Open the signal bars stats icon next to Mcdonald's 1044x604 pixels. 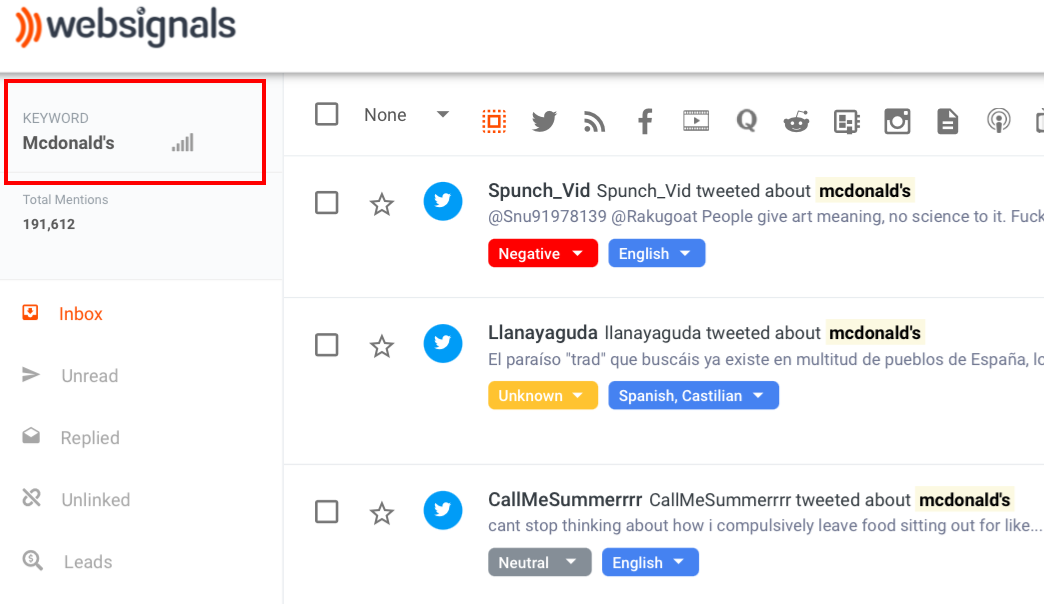tap(182, 143)
